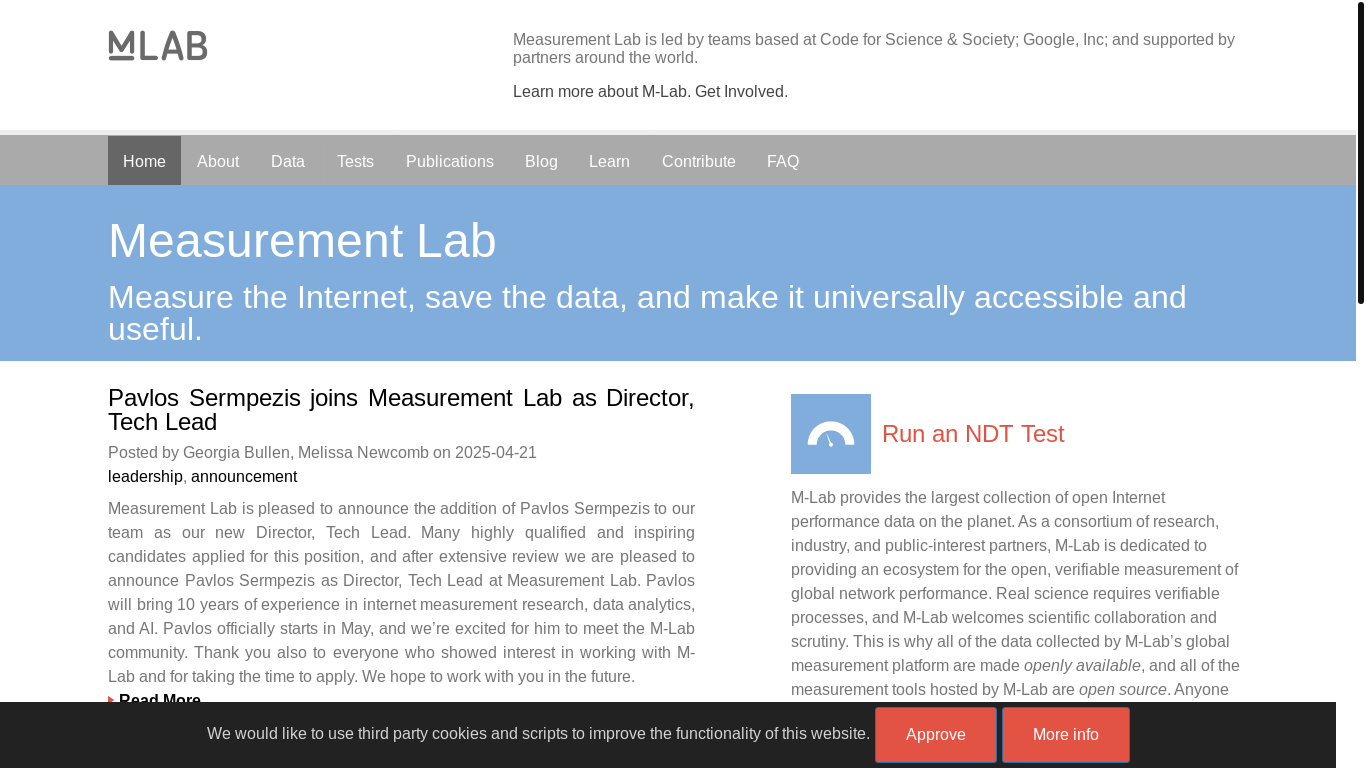Open the About menu item

pos(218,161)
